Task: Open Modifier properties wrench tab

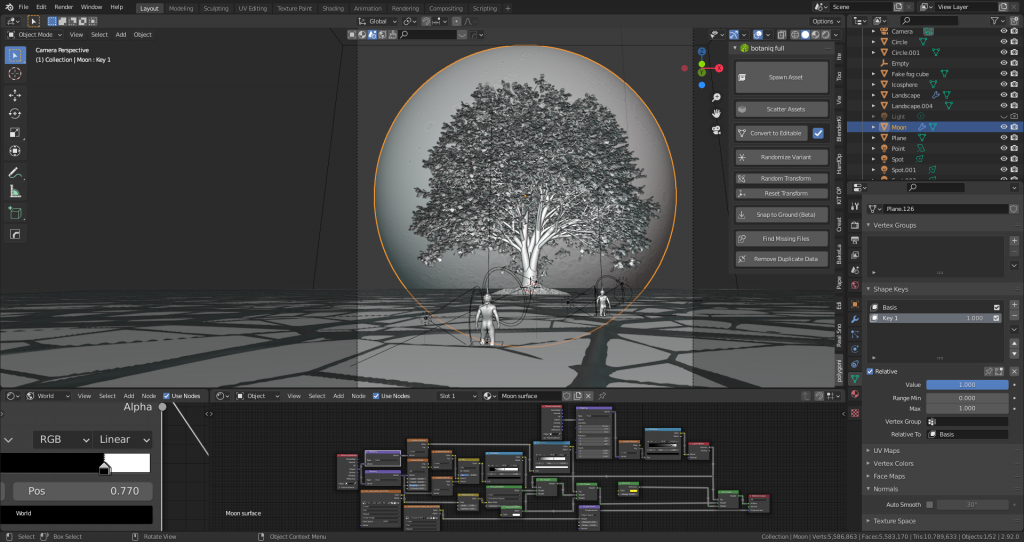Action: pyautogui.click(x=855, y=319)
